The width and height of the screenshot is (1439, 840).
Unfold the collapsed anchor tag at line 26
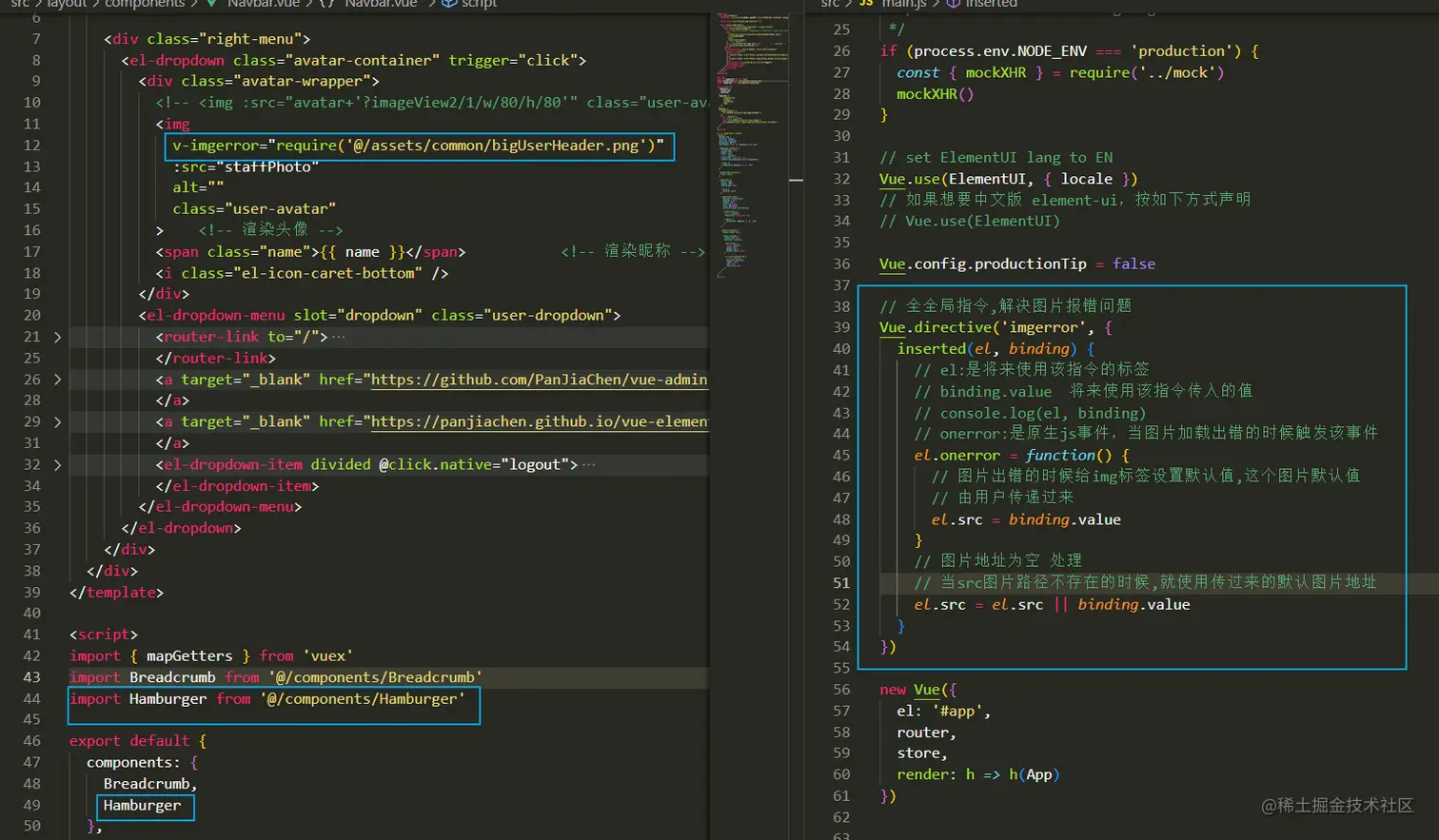57,380
